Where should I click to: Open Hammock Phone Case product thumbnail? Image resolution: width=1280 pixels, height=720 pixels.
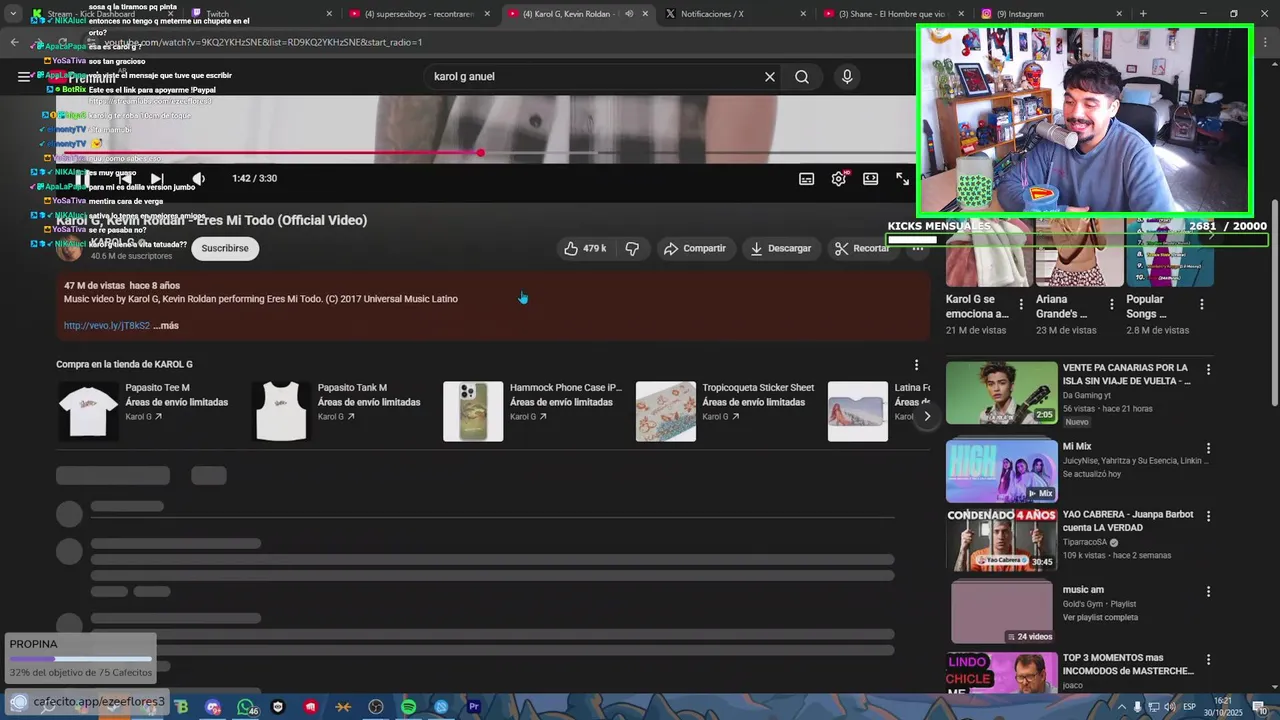click(x=473, y=411)
